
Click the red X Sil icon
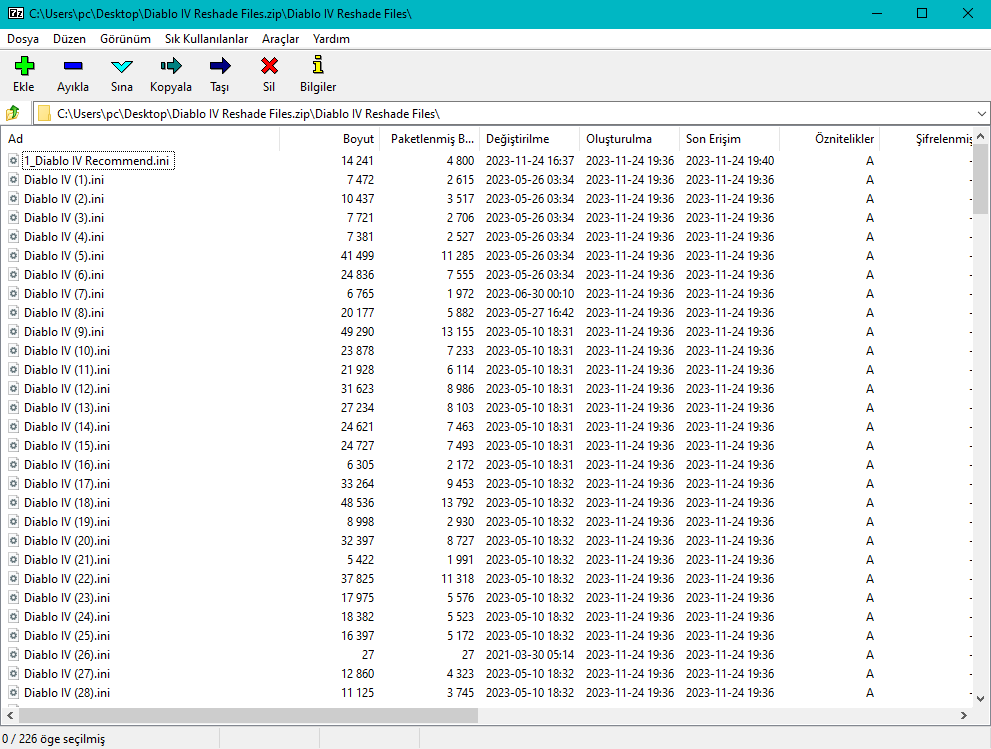[269, 66]
